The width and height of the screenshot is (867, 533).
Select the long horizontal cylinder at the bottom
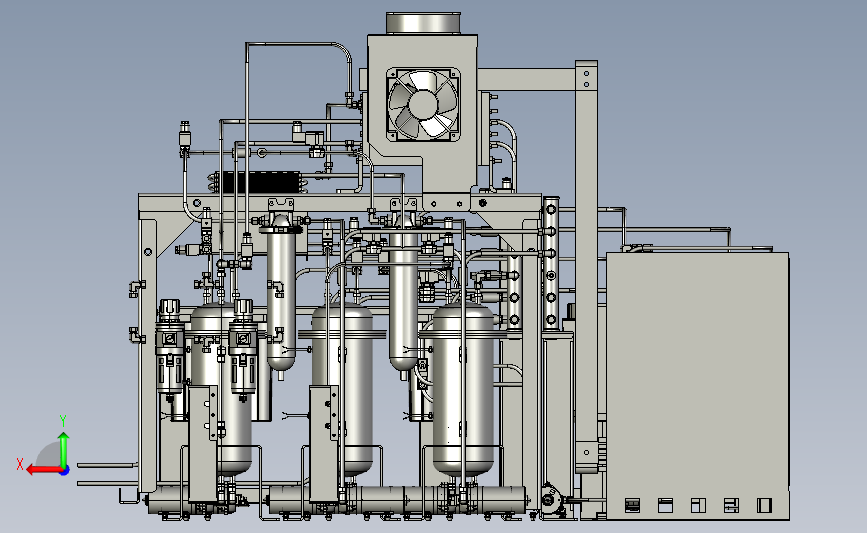[396, 499]
